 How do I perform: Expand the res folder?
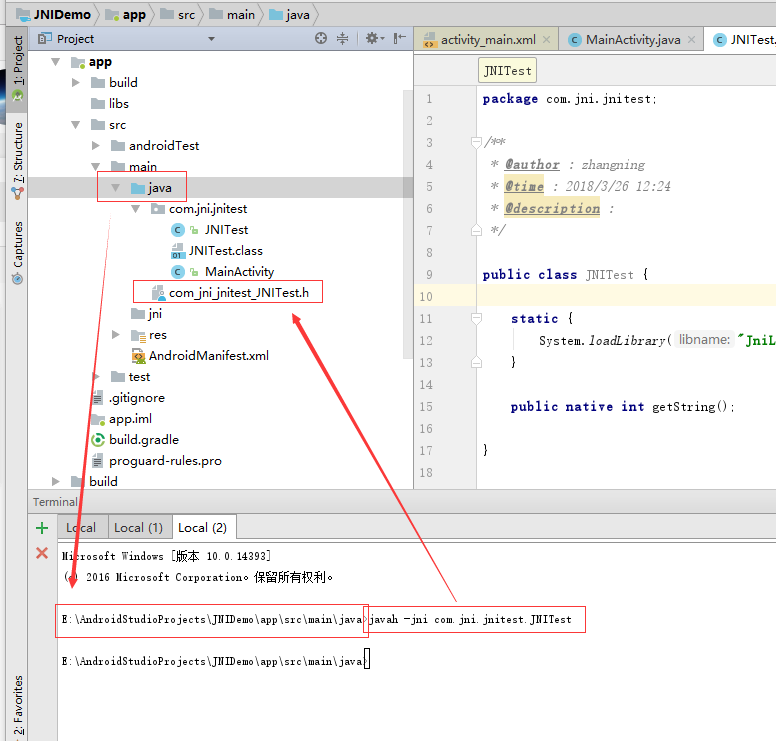(x=115, y=335)
